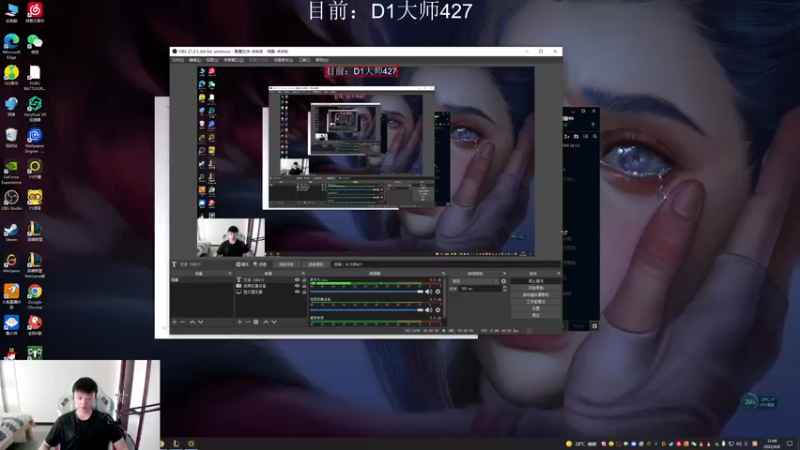800x450 pixels.
Task: Select the VeryKuai VK accelerator shortcut
Action: tap(35, 109)
